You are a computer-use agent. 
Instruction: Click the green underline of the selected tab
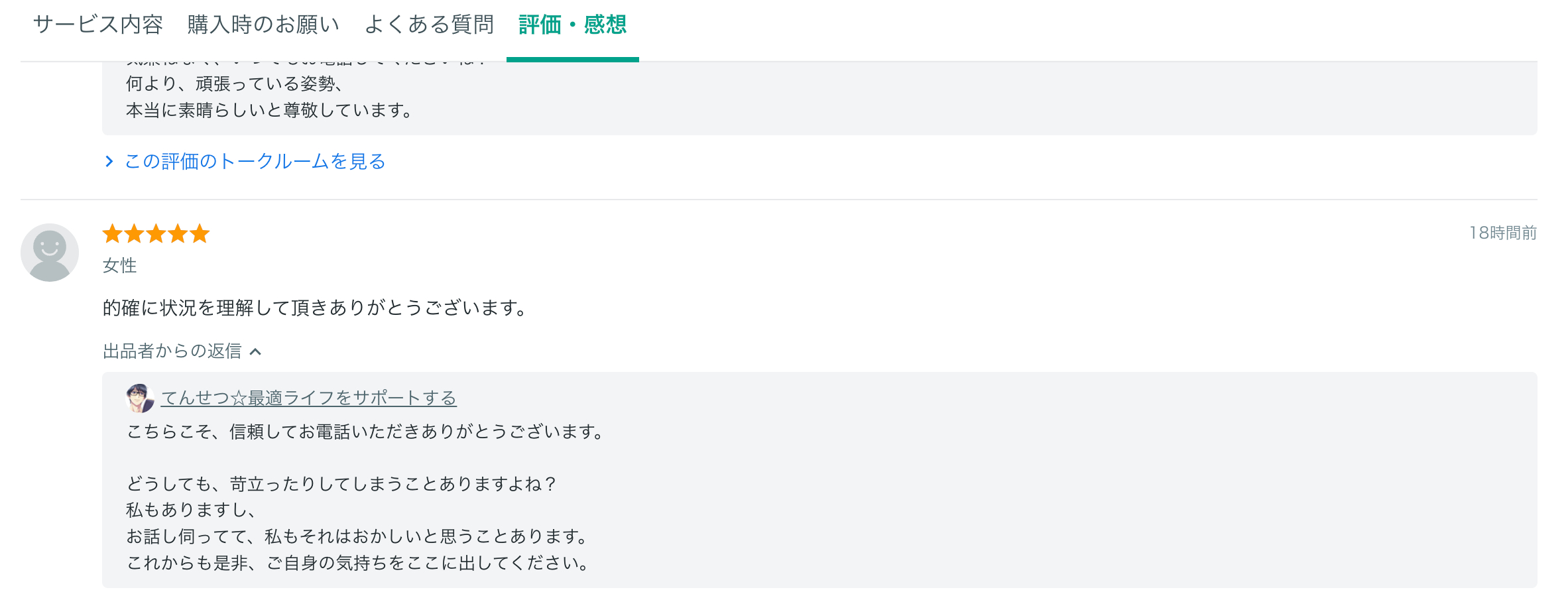tap(572, 59)
